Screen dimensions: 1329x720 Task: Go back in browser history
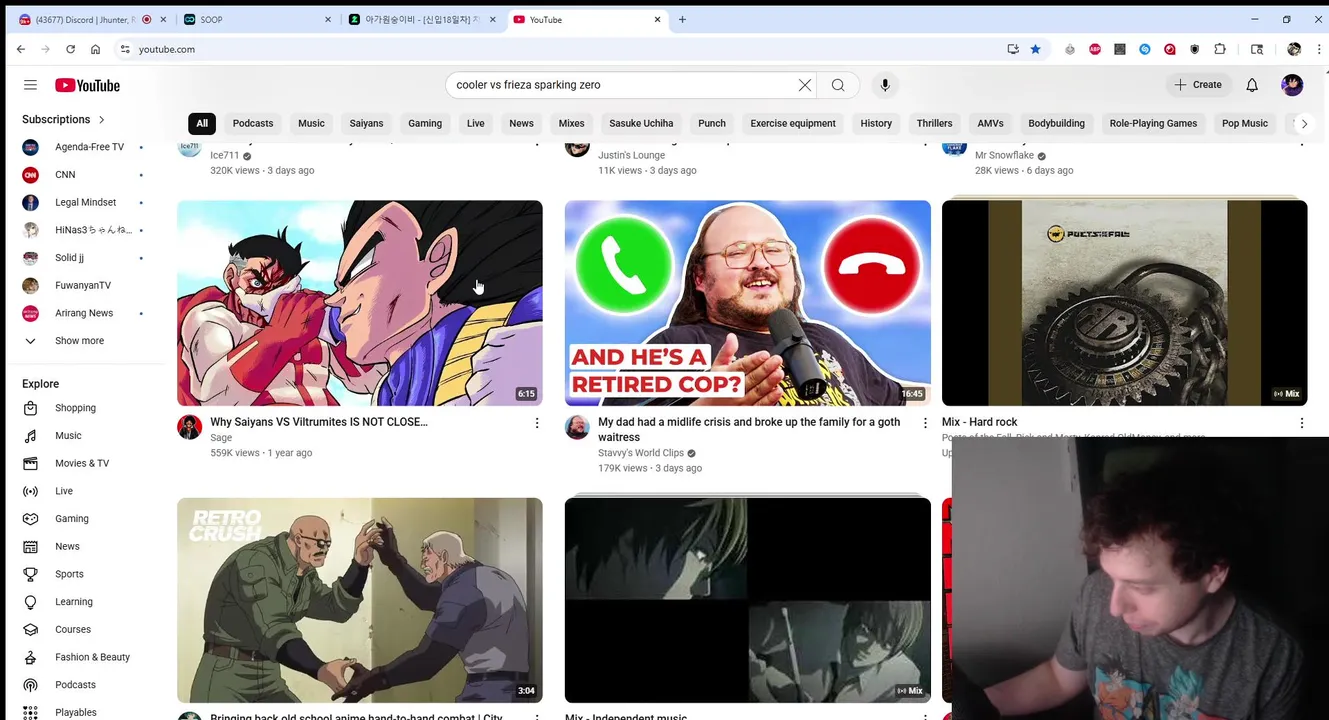pyautogui.click(x=21, y=49)
